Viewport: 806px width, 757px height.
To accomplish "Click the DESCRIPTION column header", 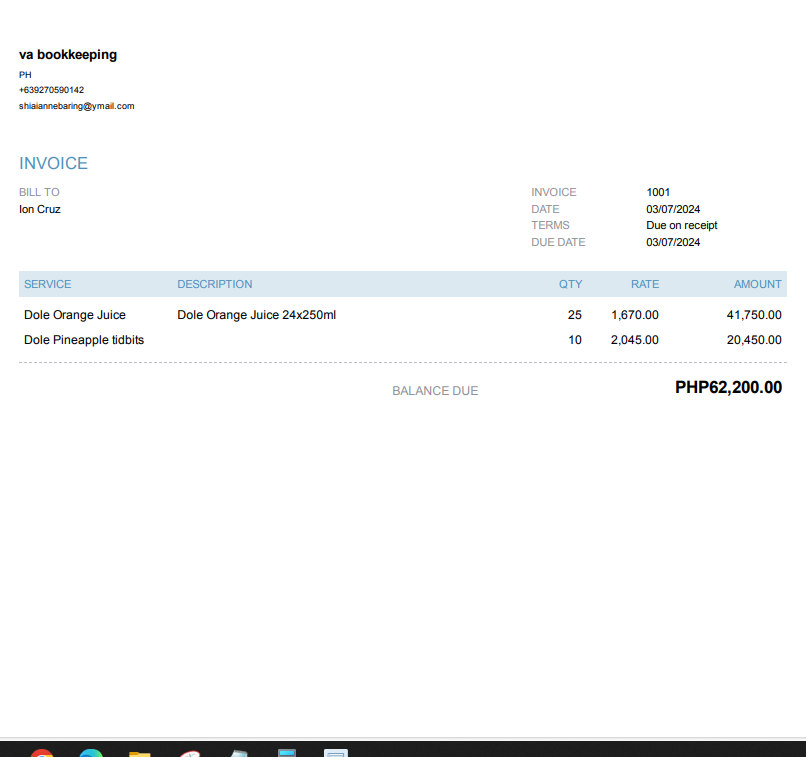I will point(215,284).
